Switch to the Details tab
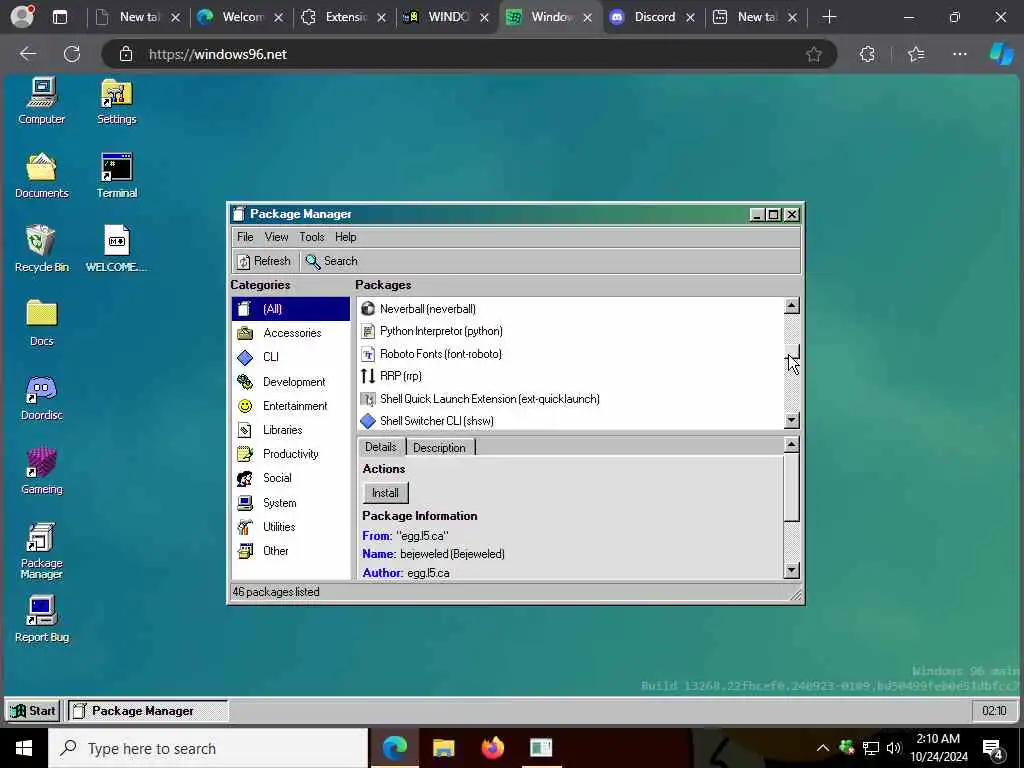 tap(381, 447)
